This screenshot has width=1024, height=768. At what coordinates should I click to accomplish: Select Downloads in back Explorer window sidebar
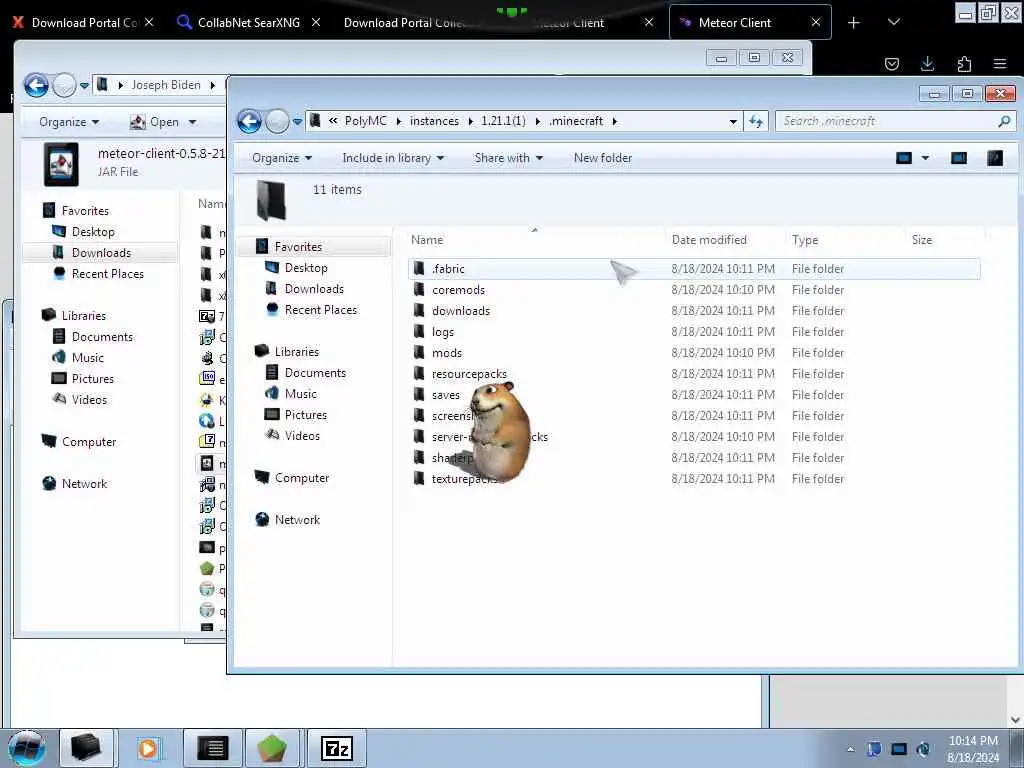point(101,253)
